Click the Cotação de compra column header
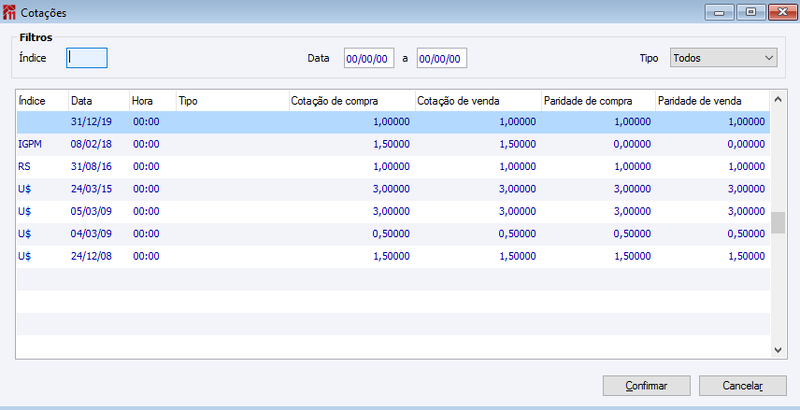This screenshot has height=410, width=800. point(352,101)
